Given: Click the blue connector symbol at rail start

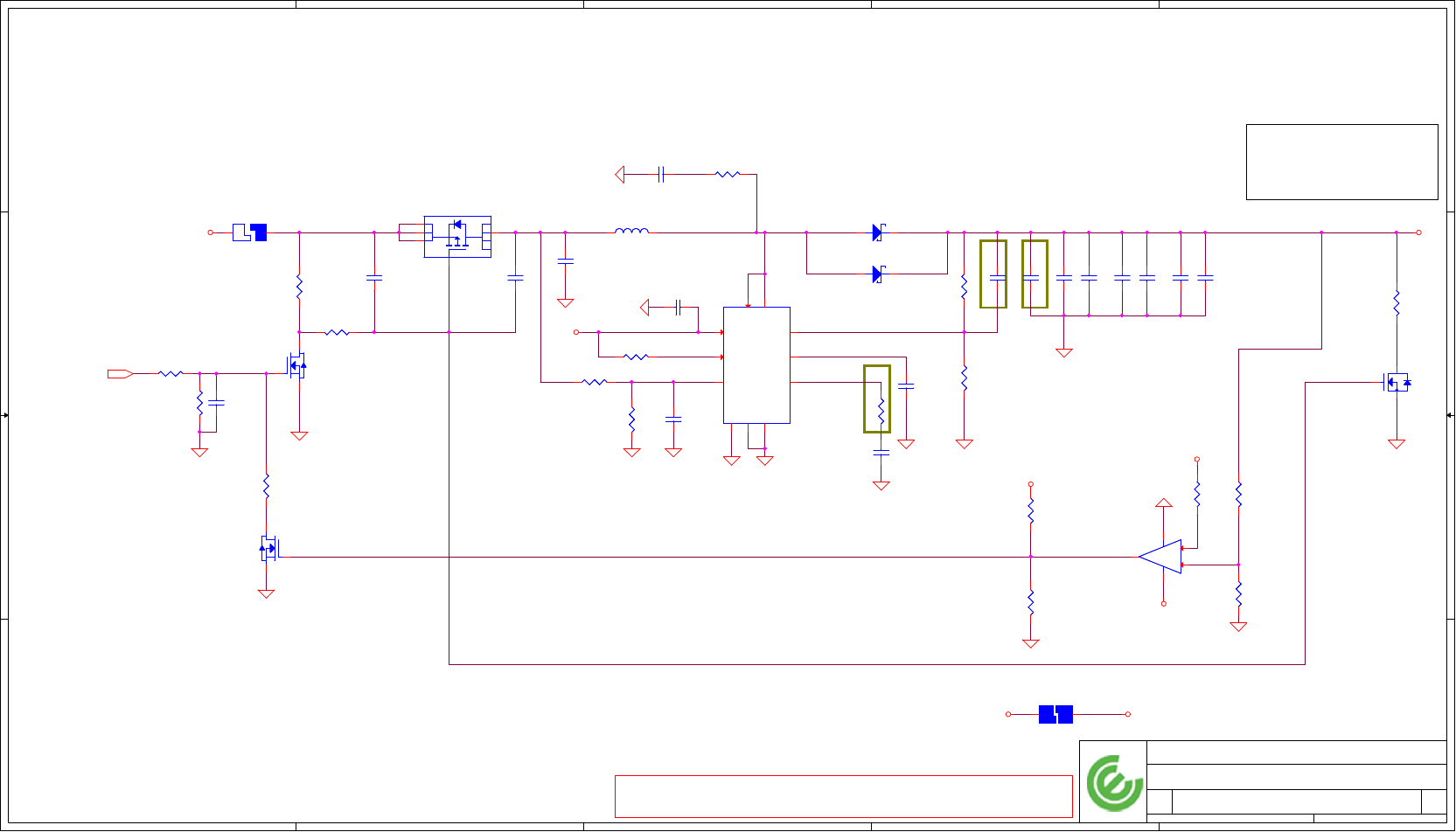Looking at the screenshot, I should point(249,232).
